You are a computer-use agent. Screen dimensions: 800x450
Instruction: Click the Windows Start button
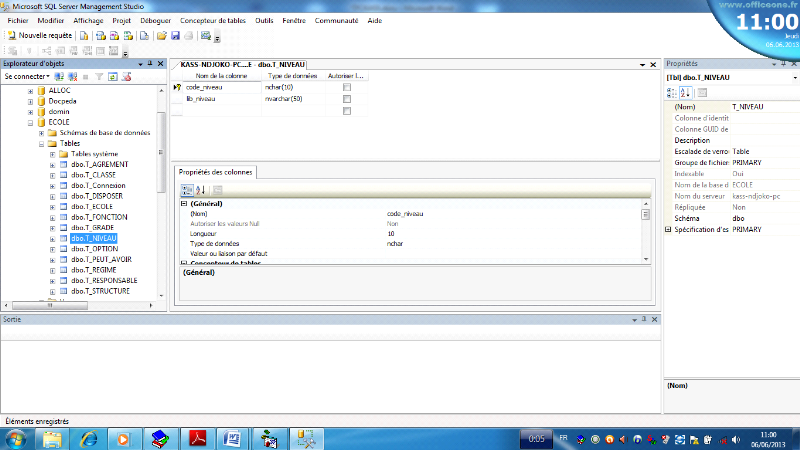pos(15,439)
